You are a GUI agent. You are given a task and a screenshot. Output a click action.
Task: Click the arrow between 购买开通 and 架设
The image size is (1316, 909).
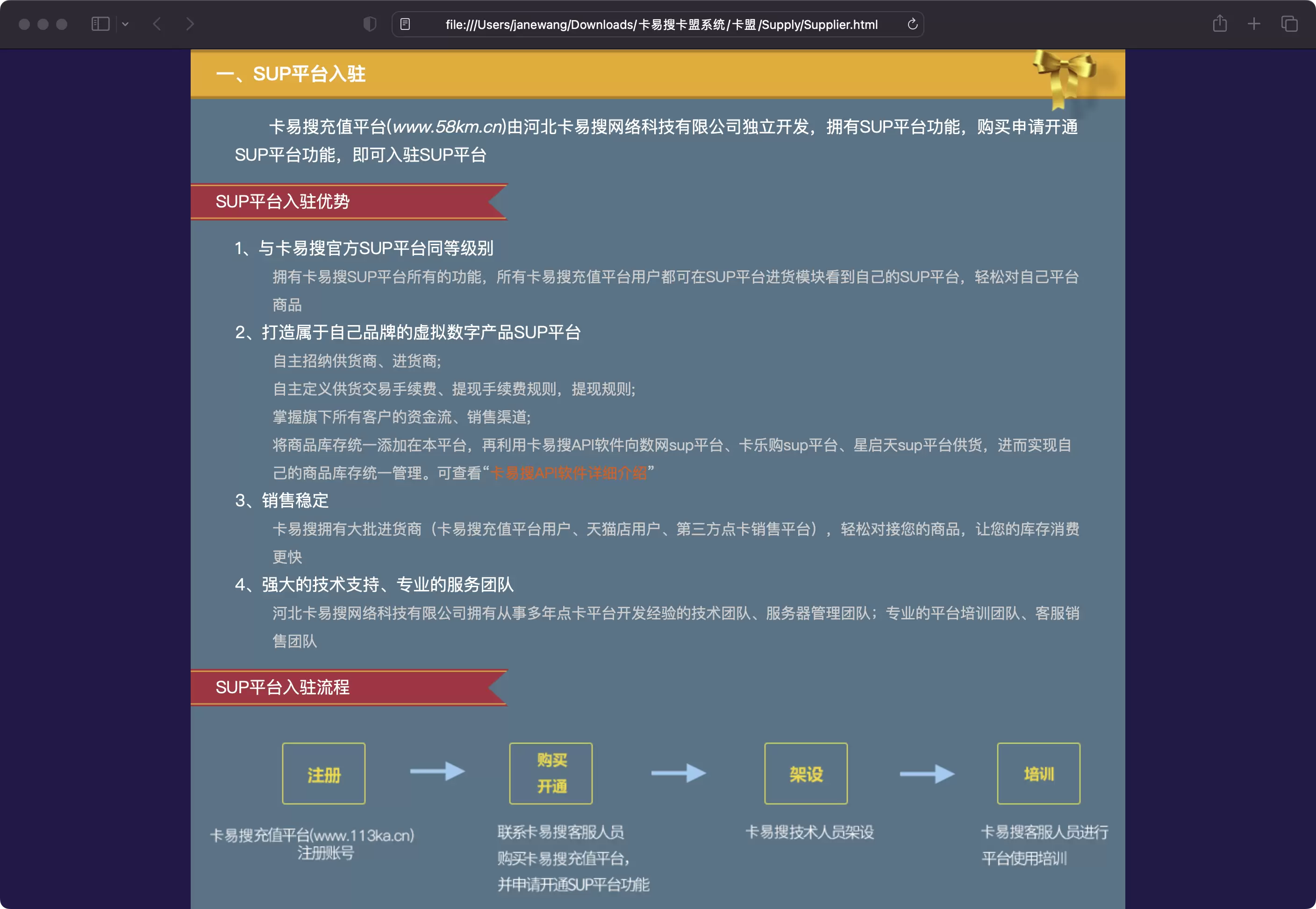679,773
